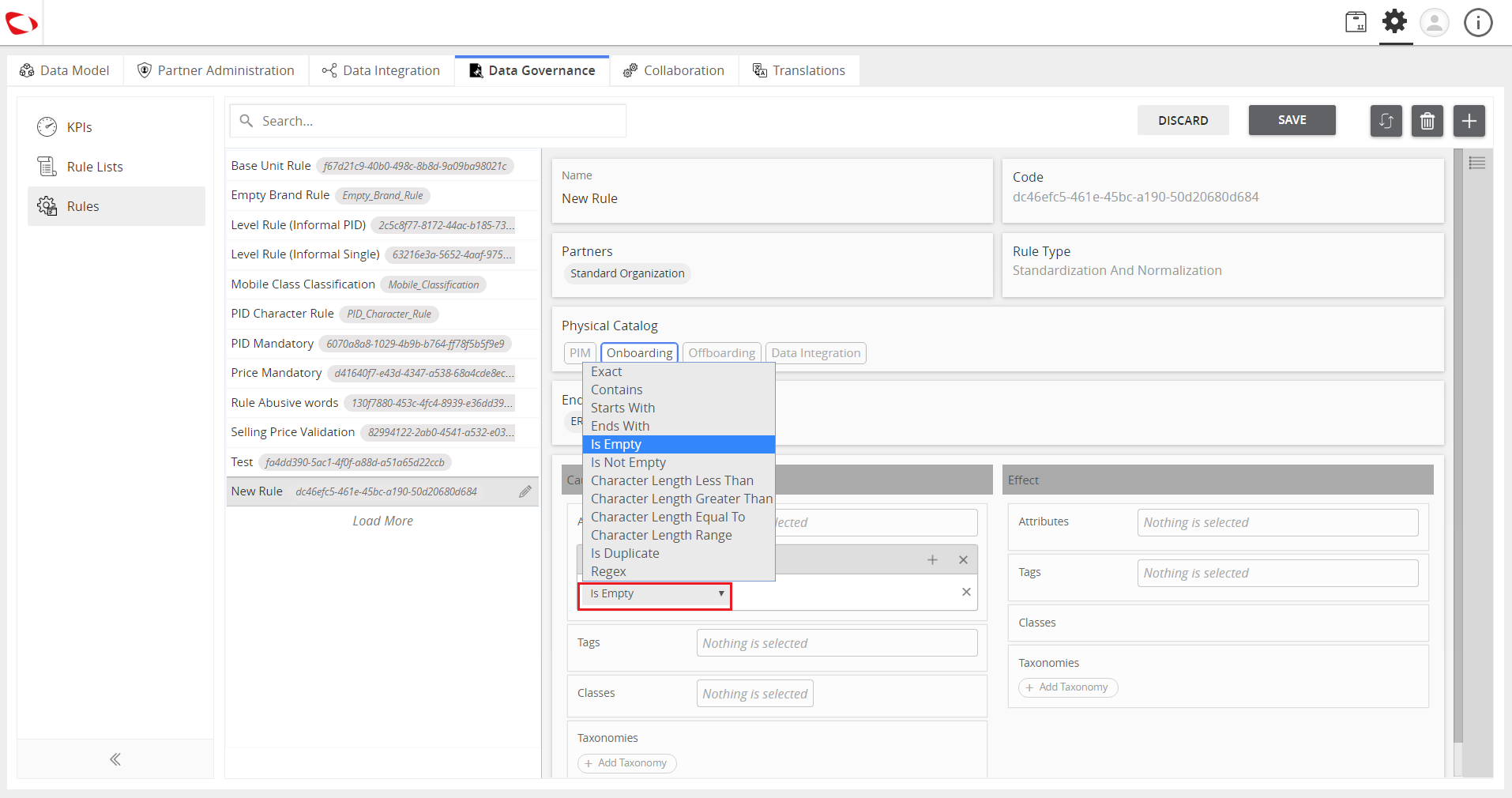Toggle the PIM catalog option

(580, 353)
